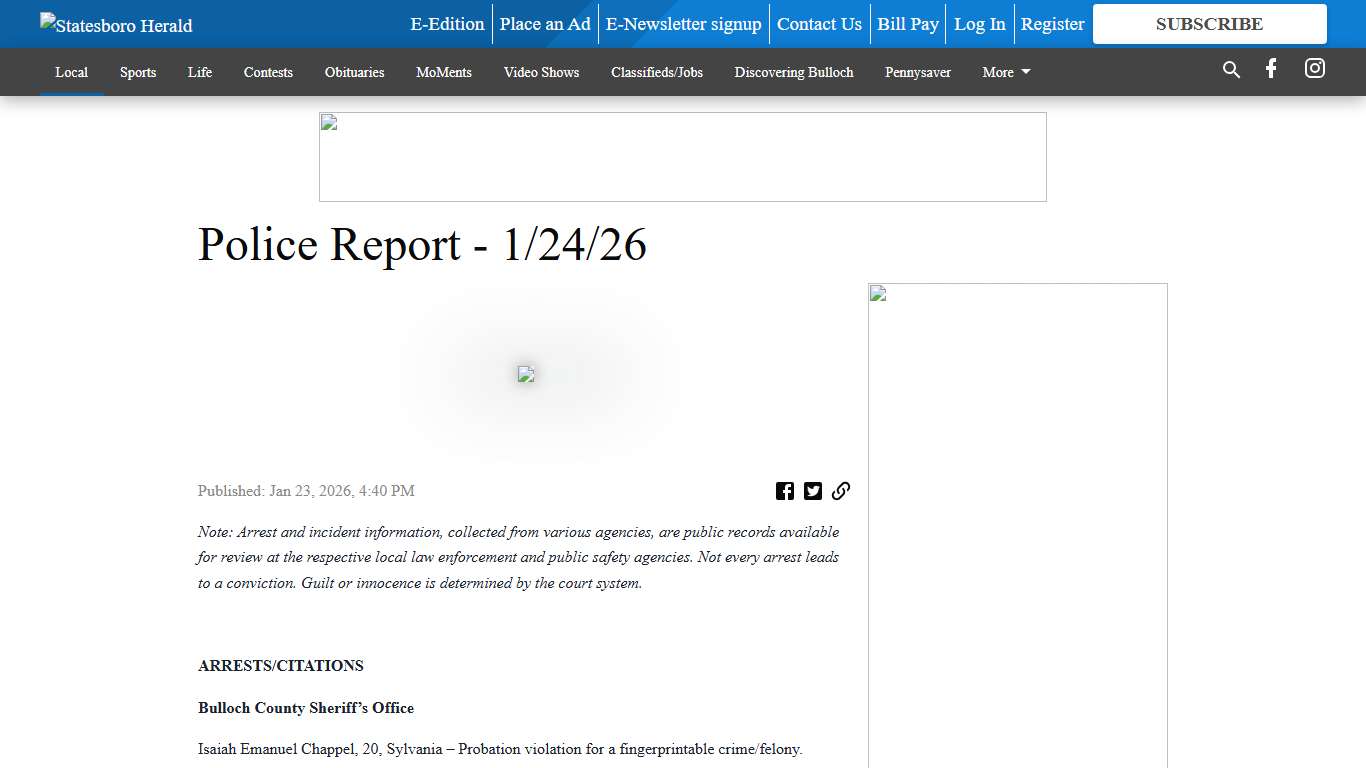Open the Classifieds/Jobs navigation dropdown

pos(657,72)
